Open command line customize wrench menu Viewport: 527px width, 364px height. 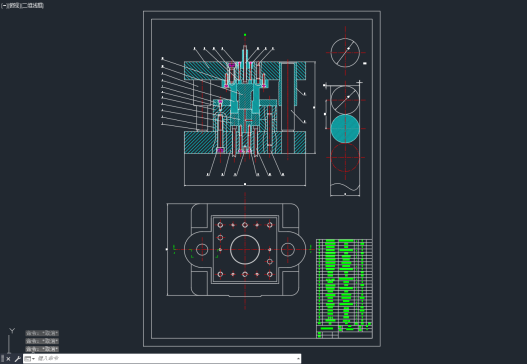pyautogui.click(x=17, y=359)
